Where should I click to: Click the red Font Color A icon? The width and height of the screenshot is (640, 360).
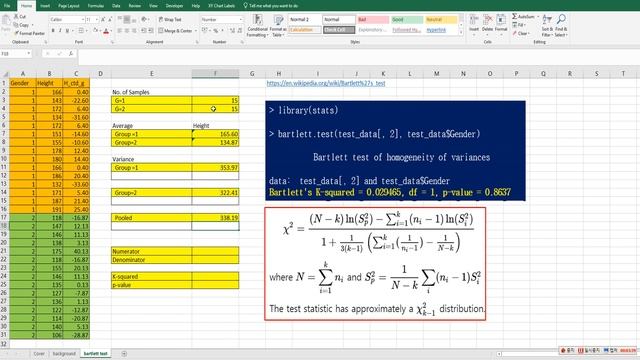coord(106,31)
